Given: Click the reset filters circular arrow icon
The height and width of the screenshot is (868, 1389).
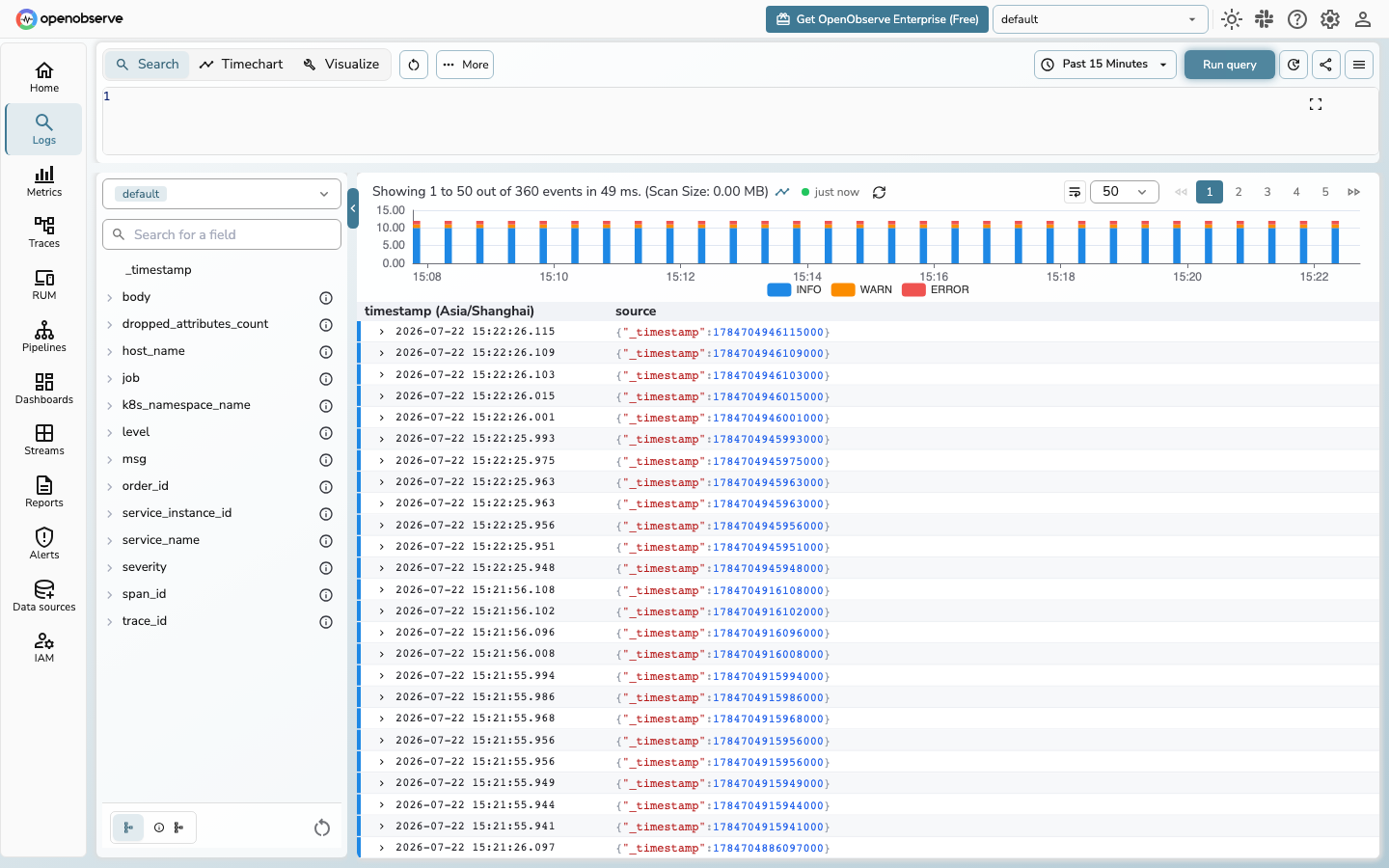Looking at the screenshot, I should tap(414, 65).
